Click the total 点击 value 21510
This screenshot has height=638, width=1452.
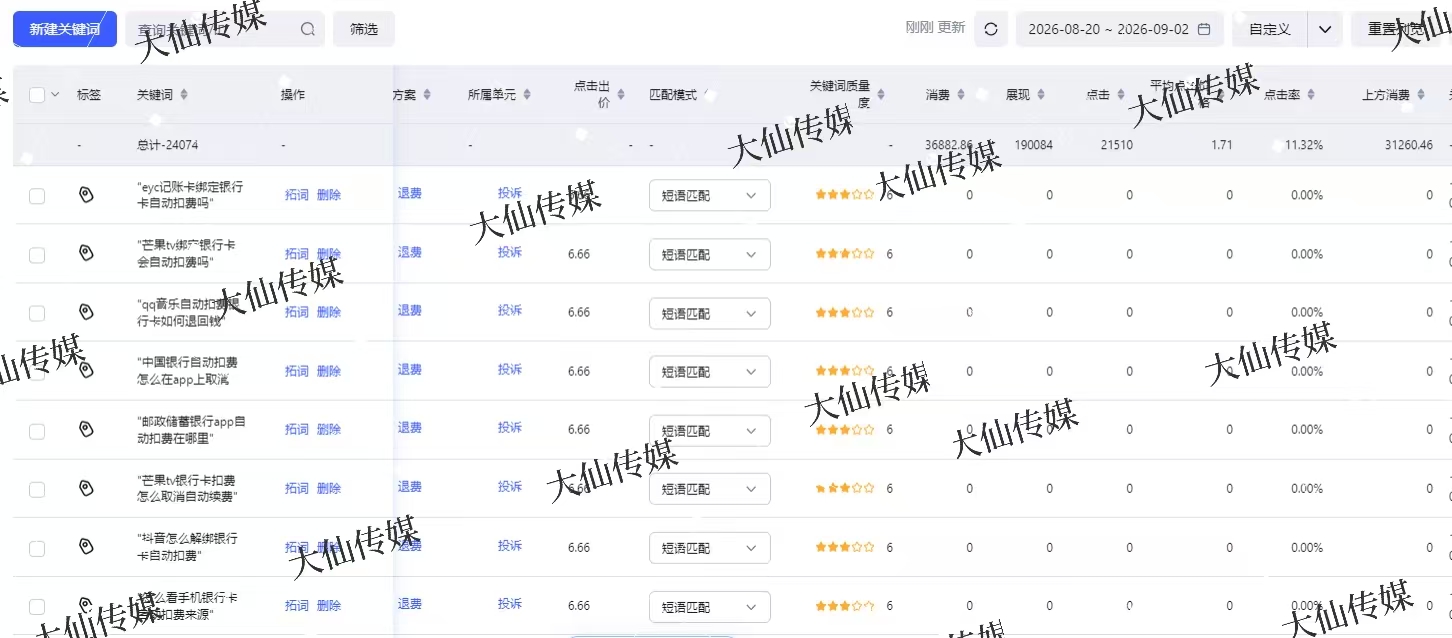click(x=1117, y=145)
